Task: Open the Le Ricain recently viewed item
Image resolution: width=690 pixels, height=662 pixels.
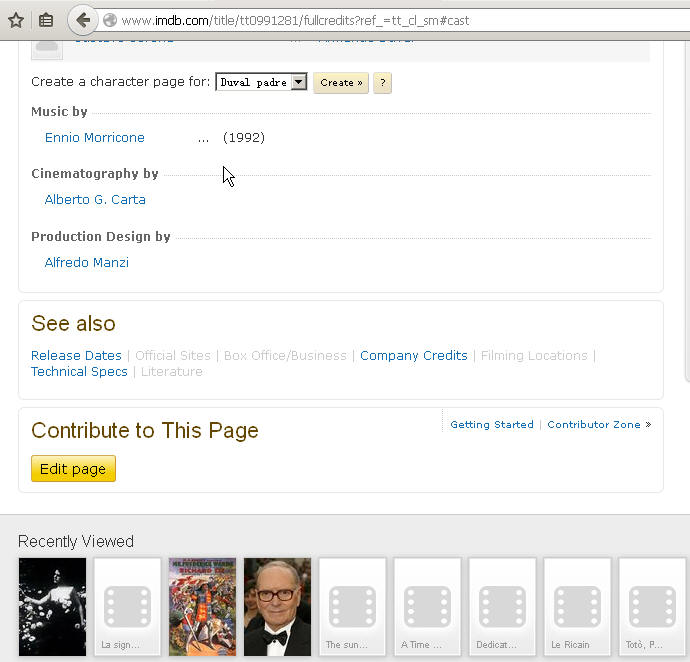Action: [x=577, y=607]
